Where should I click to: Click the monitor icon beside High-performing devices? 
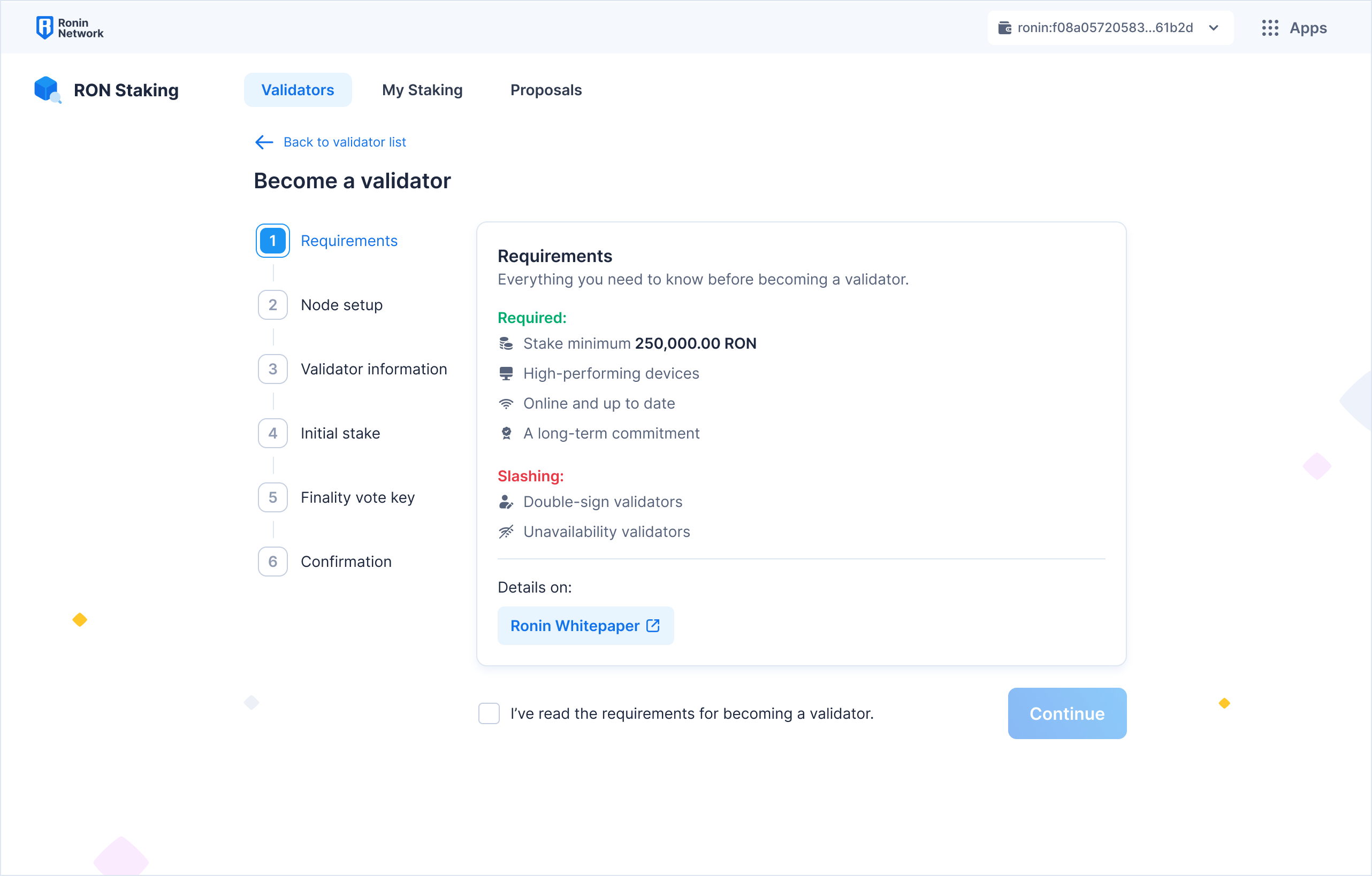click(506, 373)
